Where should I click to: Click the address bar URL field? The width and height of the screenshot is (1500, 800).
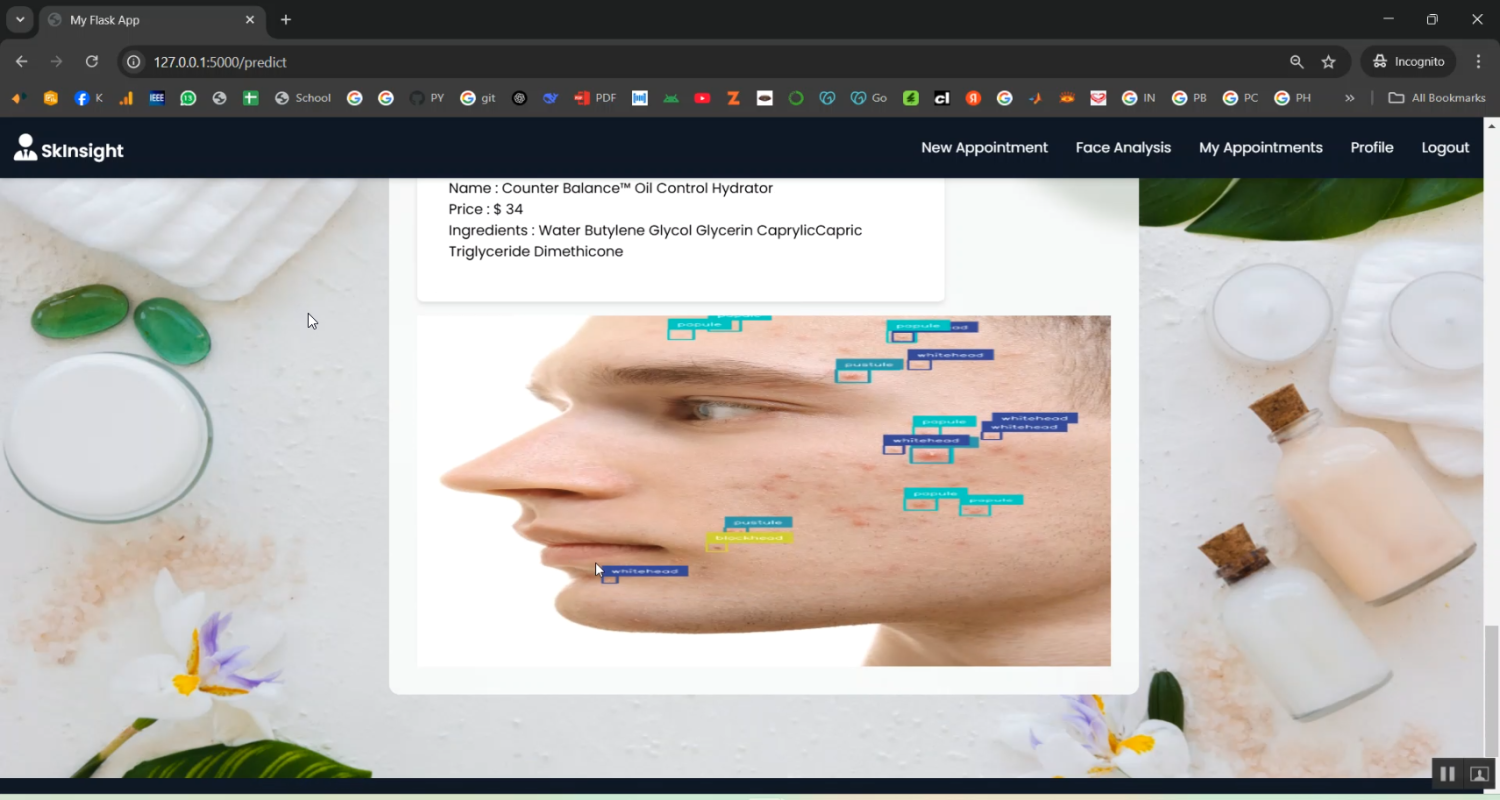[x=700, y=62]
